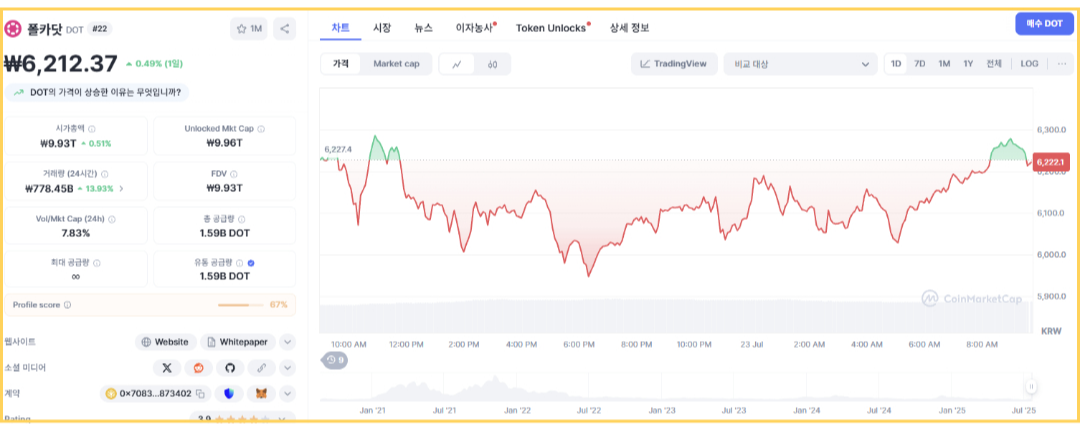
Task: Open the X (Twitter) social link
Action: click(x=167, y=368)
